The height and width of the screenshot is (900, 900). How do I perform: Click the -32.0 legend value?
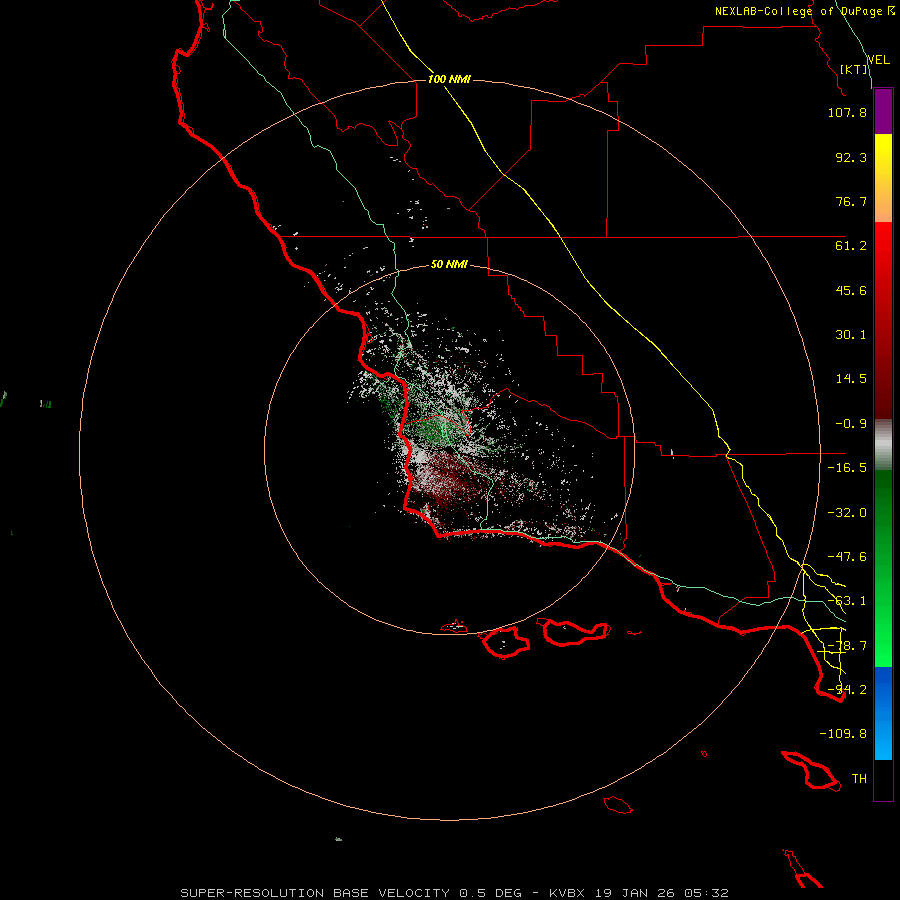tap(847, 513)
